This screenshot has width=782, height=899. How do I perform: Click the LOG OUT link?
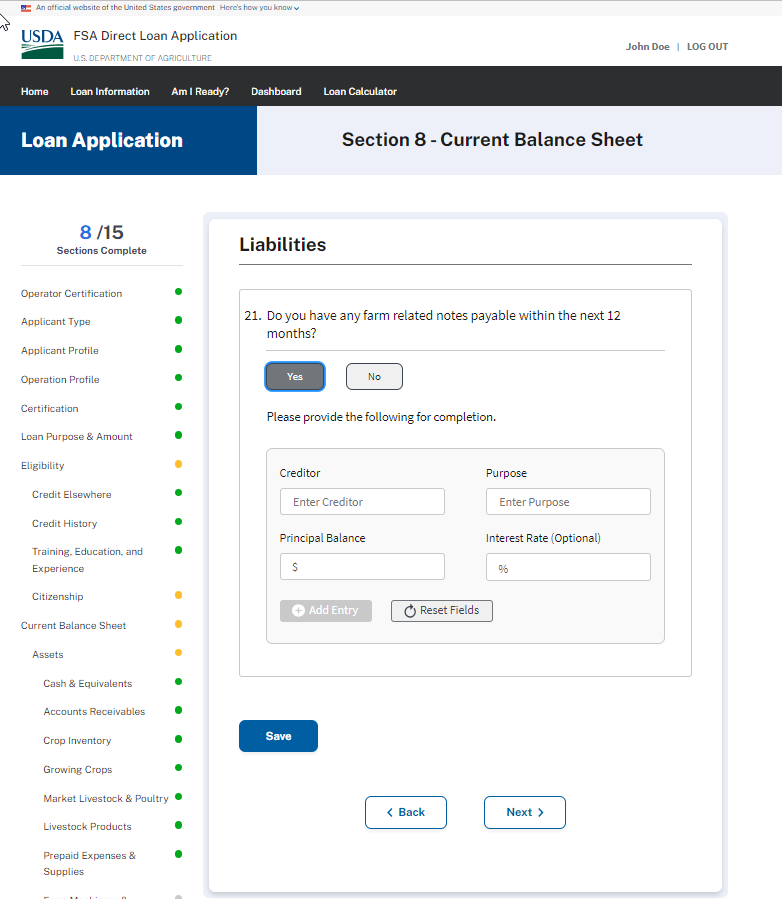(x=707, y=47)
